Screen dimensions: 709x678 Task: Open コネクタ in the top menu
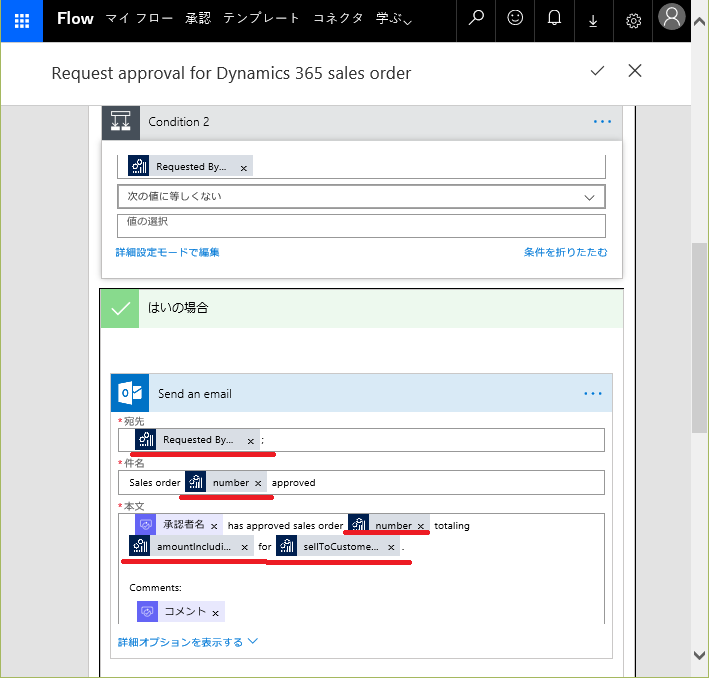point(338,19)
